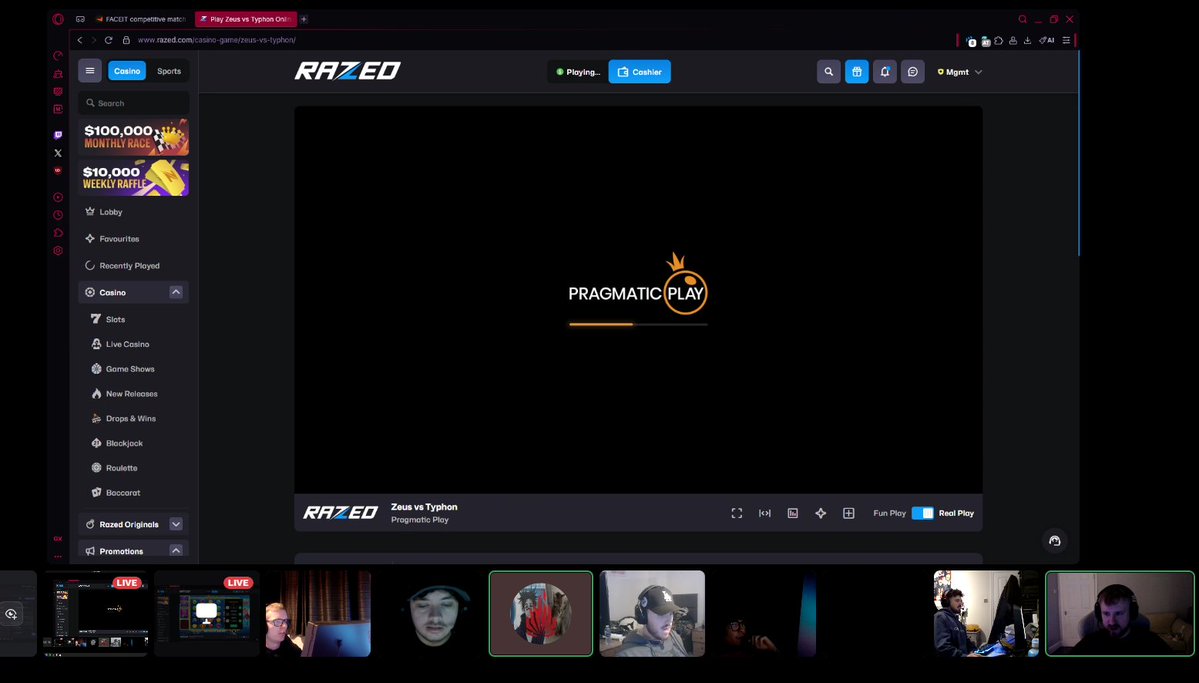Open the Cashier button
The image size is (1199, 683).
pyautogui.click(x=639, y=72)
